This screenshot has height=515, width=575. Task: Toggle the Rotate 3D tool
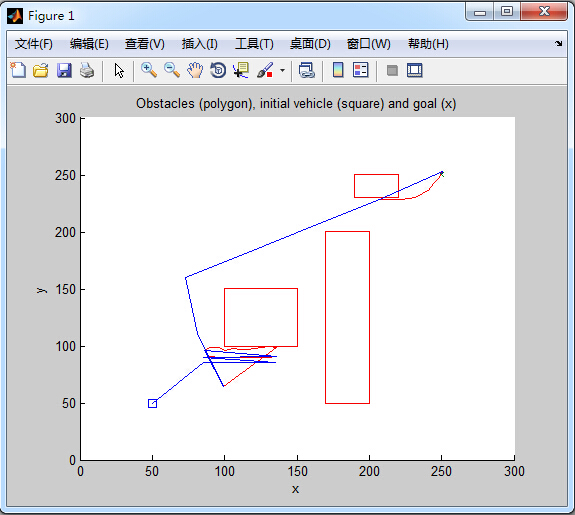click(218, 70)
